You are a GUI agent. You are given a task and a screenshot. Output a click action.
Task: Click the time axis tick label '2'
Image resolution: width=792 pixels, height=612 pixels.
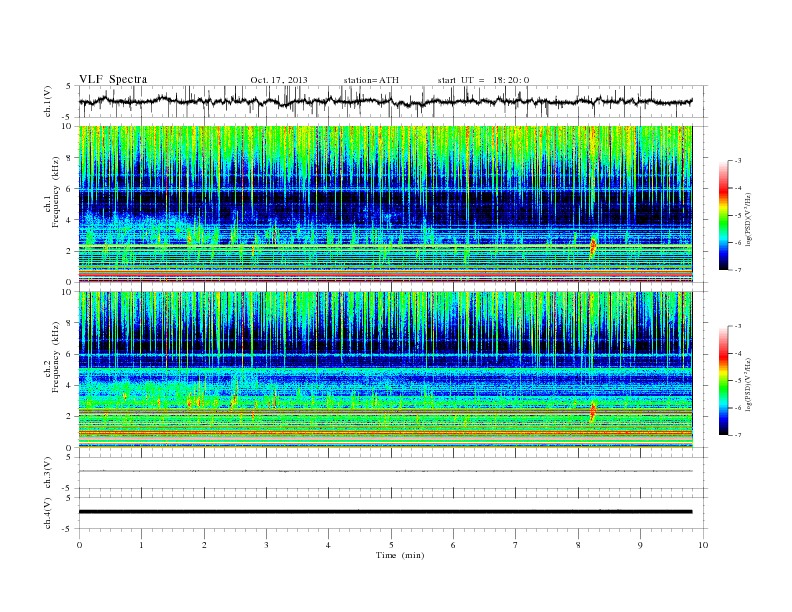(204, 545)
